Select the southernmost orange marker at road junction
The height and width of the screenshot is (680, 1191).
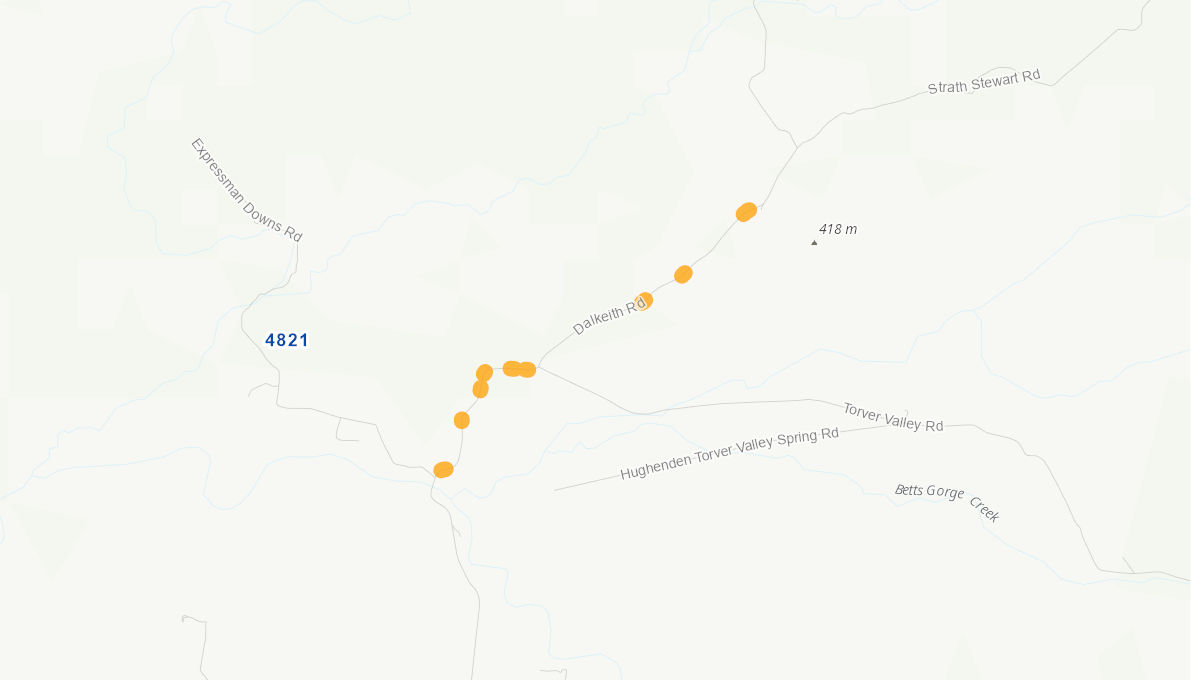pyautogui.click(x=444, y=470)
